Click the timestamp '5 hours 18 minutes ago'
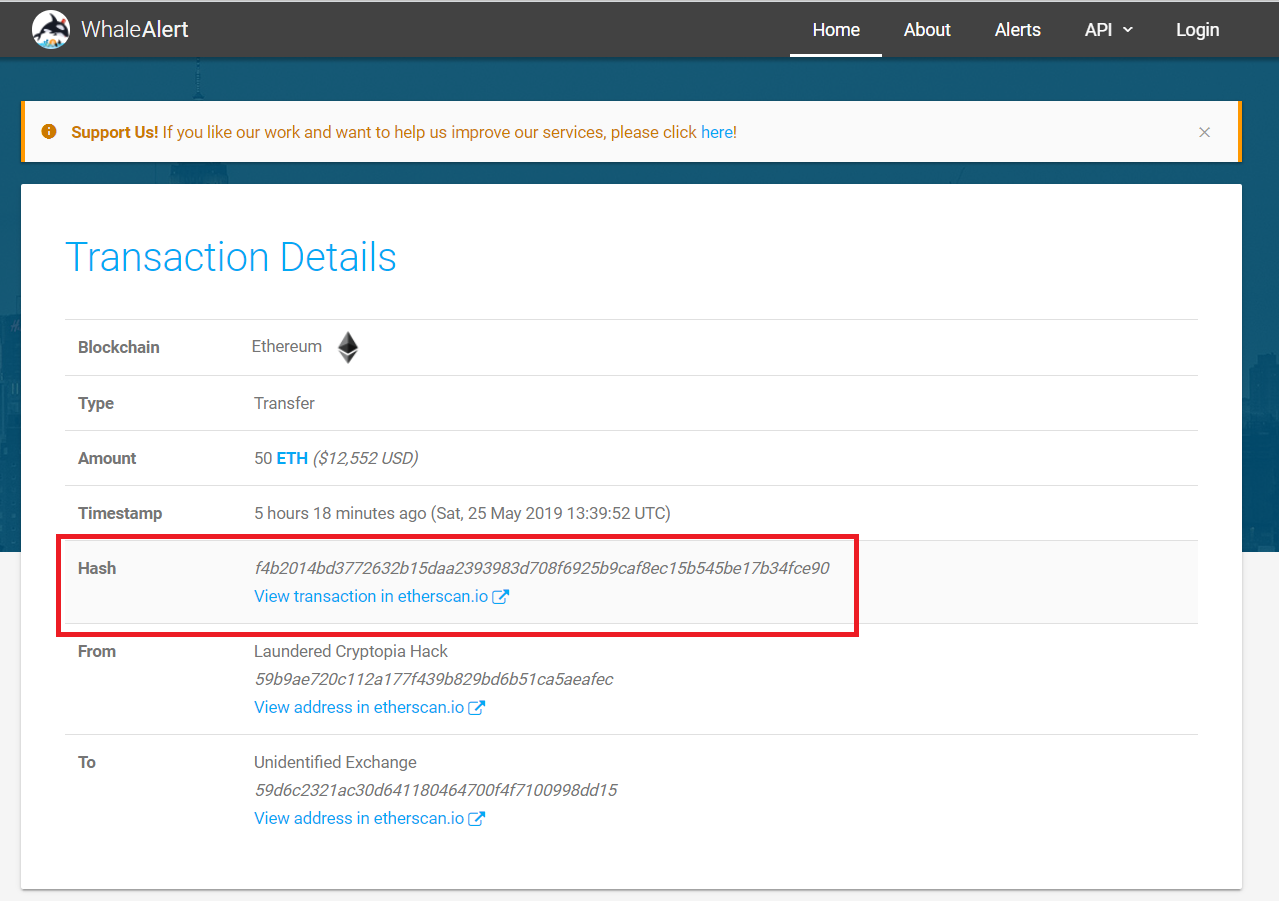 pos(340,513)
